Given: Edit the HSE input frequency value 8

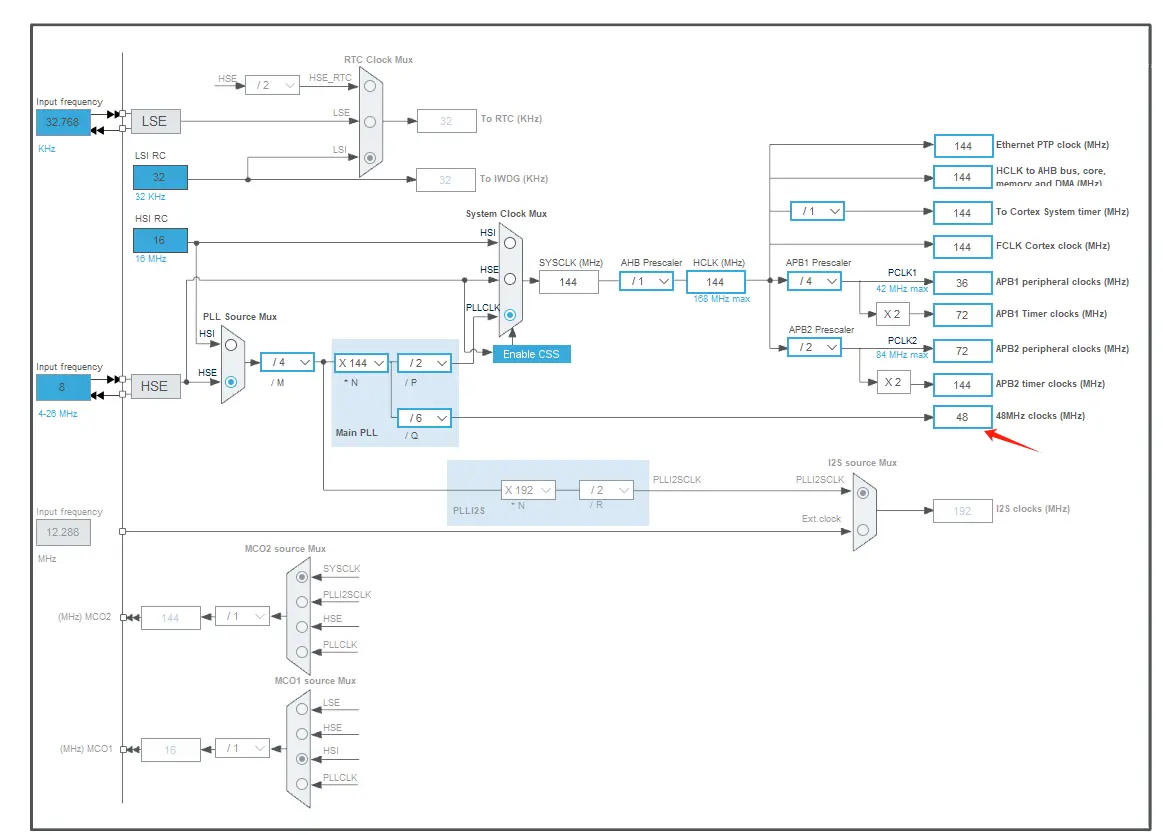Looking at the screenshot, I should [x=63, y=387].
